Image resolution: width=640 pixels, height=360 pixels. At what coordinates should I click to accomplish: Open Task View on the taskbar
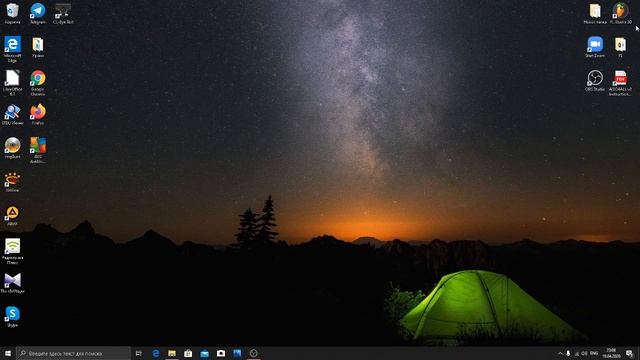pos(139,353)
